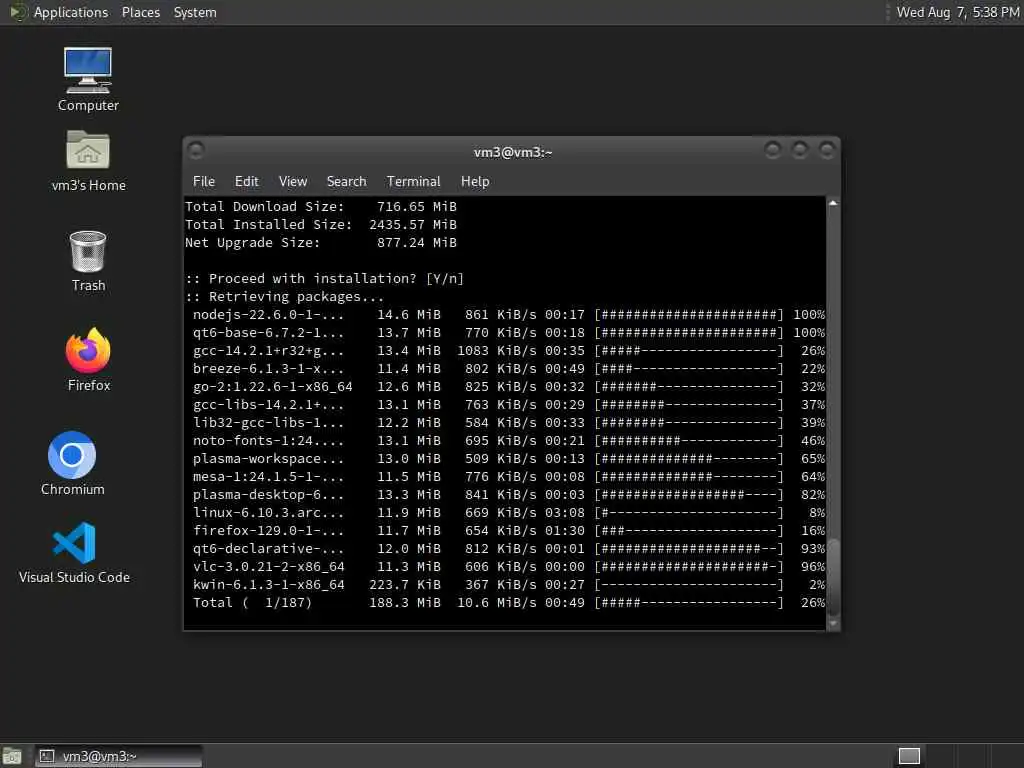Click the linux-6.10.3.arc package row
Image resolution: width=1024 pixels, height=768 pixels.
coord(508,513)
